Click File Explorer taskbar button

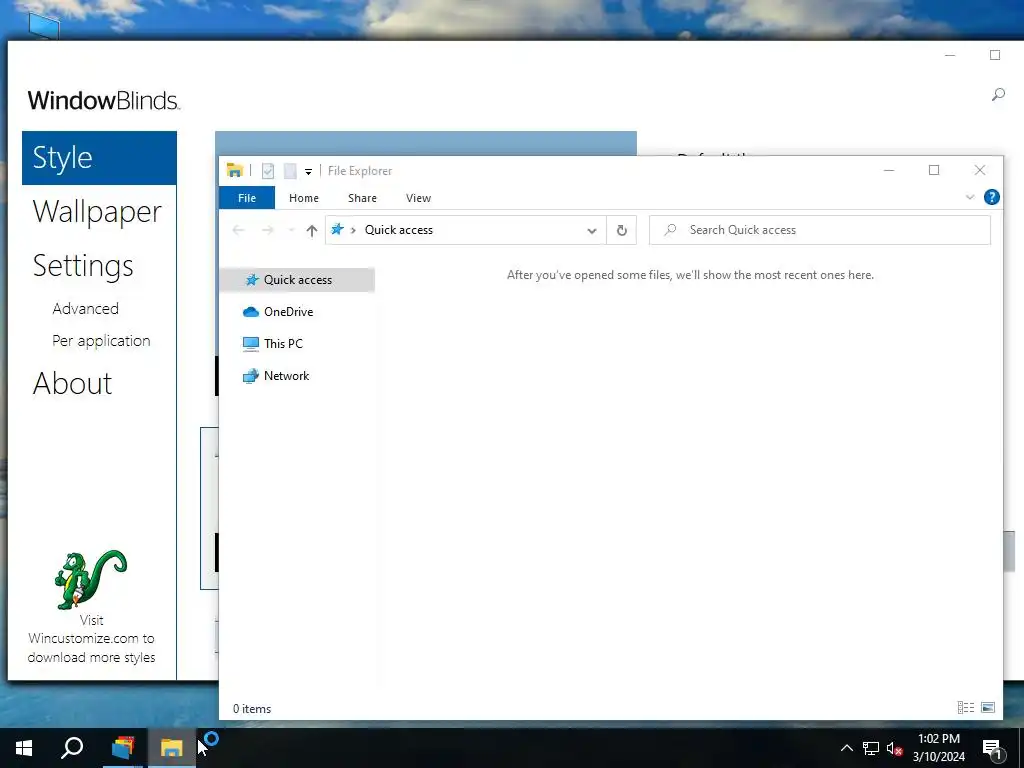tap(171, 748)
